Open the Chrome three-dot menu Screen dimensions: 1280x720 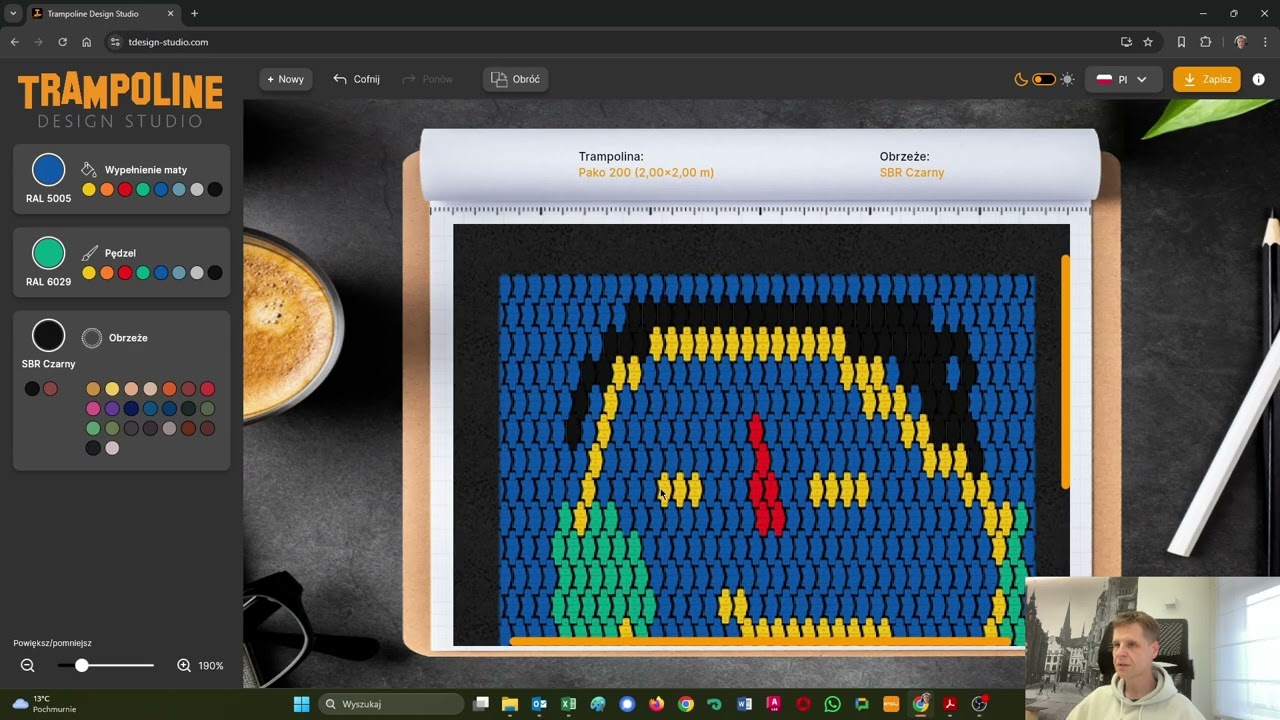1266,42
